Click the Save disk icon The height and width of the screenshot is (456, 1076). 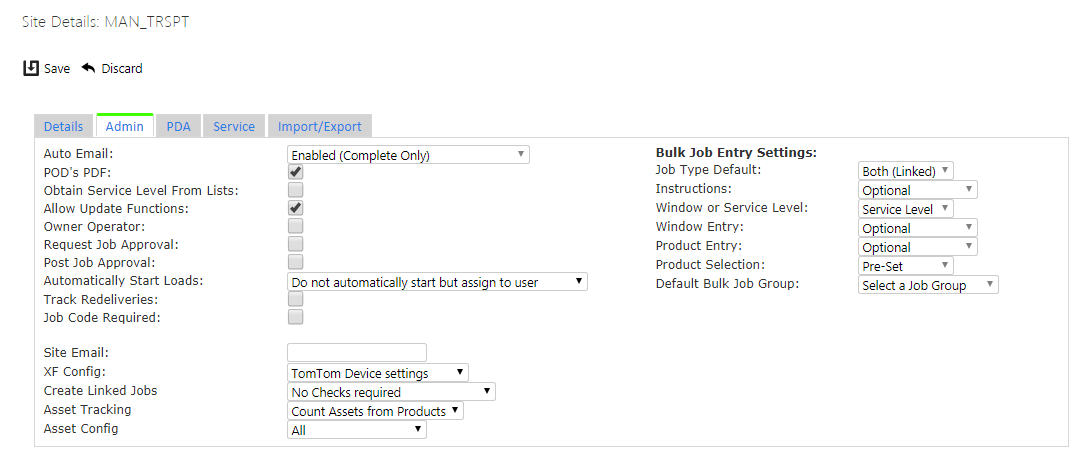pyautogui.click(x=31, y=68)
